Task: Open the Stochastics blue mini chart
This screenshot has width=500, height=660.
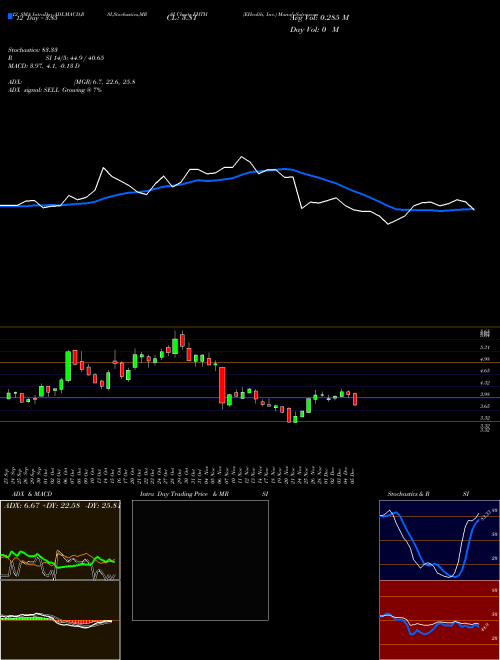Action: tap(439, 540)
